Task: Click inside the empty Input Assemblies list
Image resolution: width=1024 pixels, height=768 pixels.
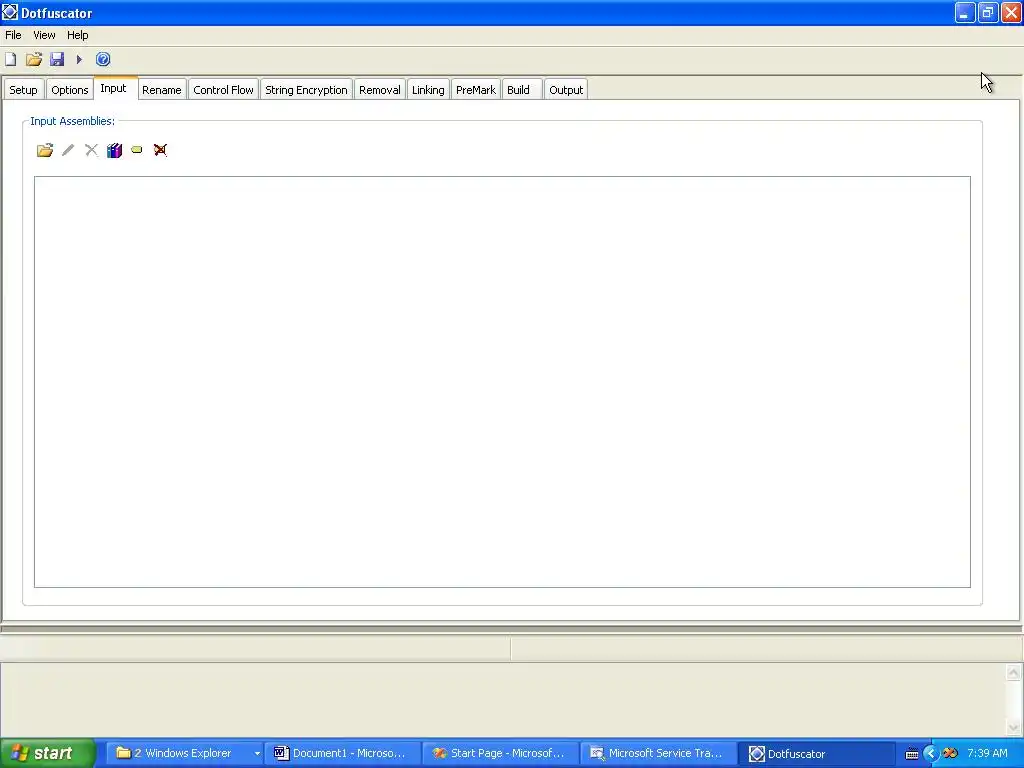Action: (502, 382)
